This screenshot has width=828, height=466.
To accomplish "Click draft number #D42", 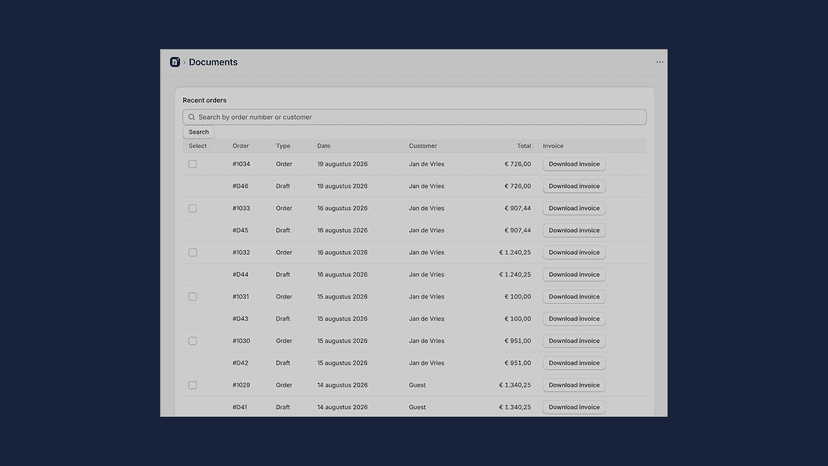I will 240,364.
